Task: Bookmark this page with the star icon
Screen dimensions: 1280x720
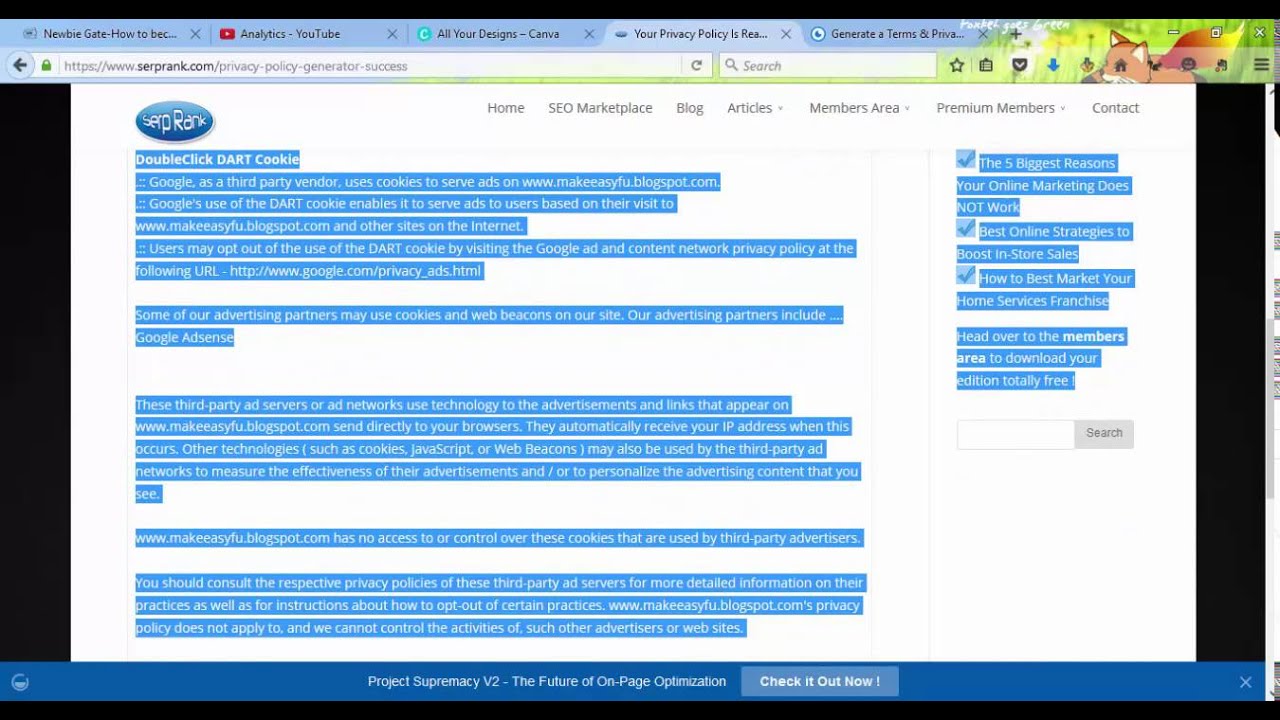Action: point(957,66)
